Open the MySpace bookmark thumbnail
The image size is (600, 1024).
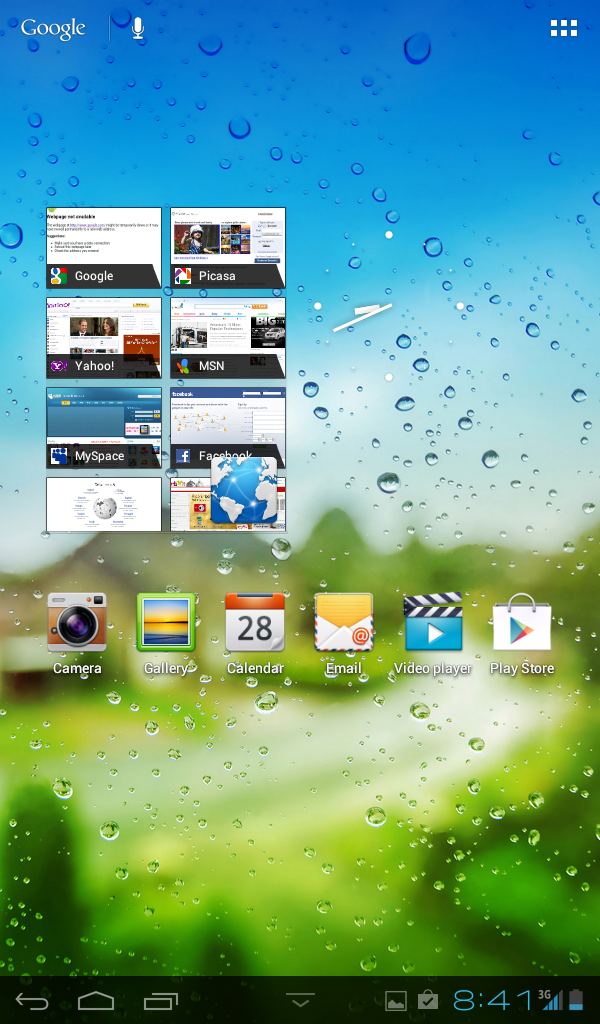(104, 428)
